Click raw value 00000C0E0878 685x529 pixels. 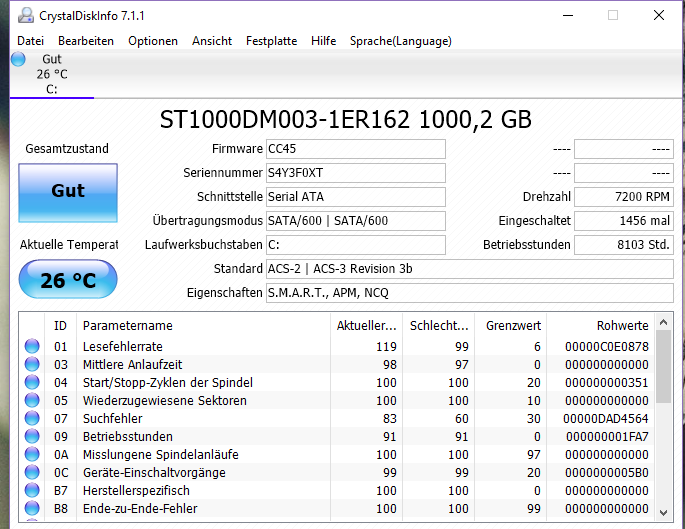click(607, 346)
